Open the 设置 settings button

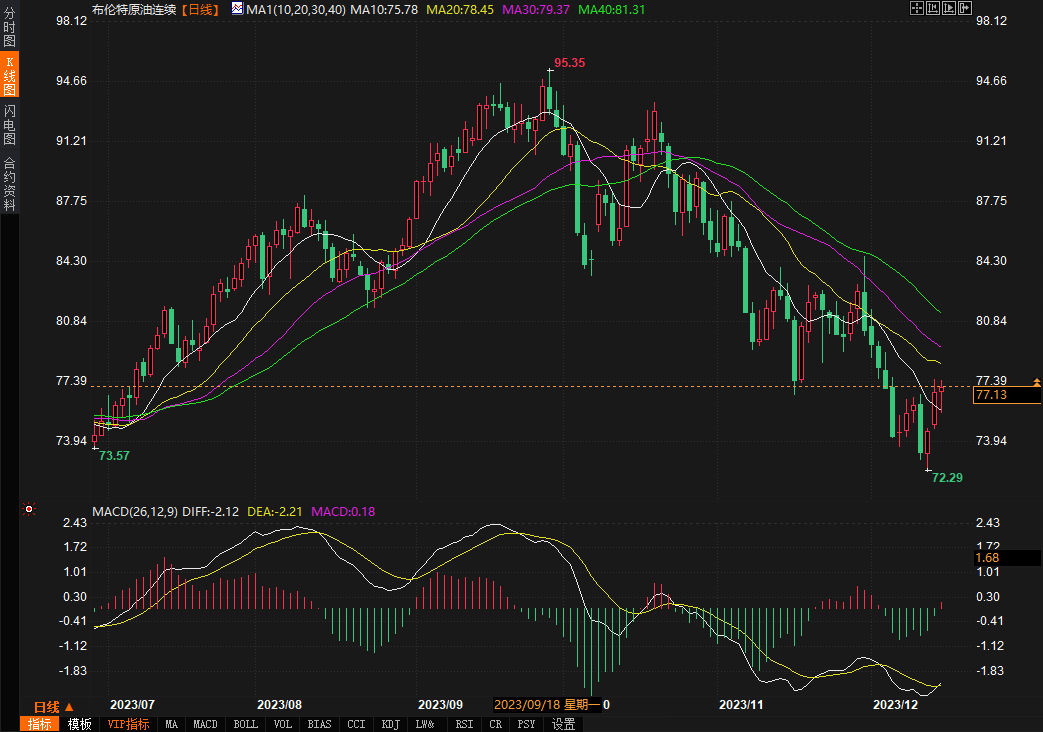pyautogui.click(x=564, y=724)
